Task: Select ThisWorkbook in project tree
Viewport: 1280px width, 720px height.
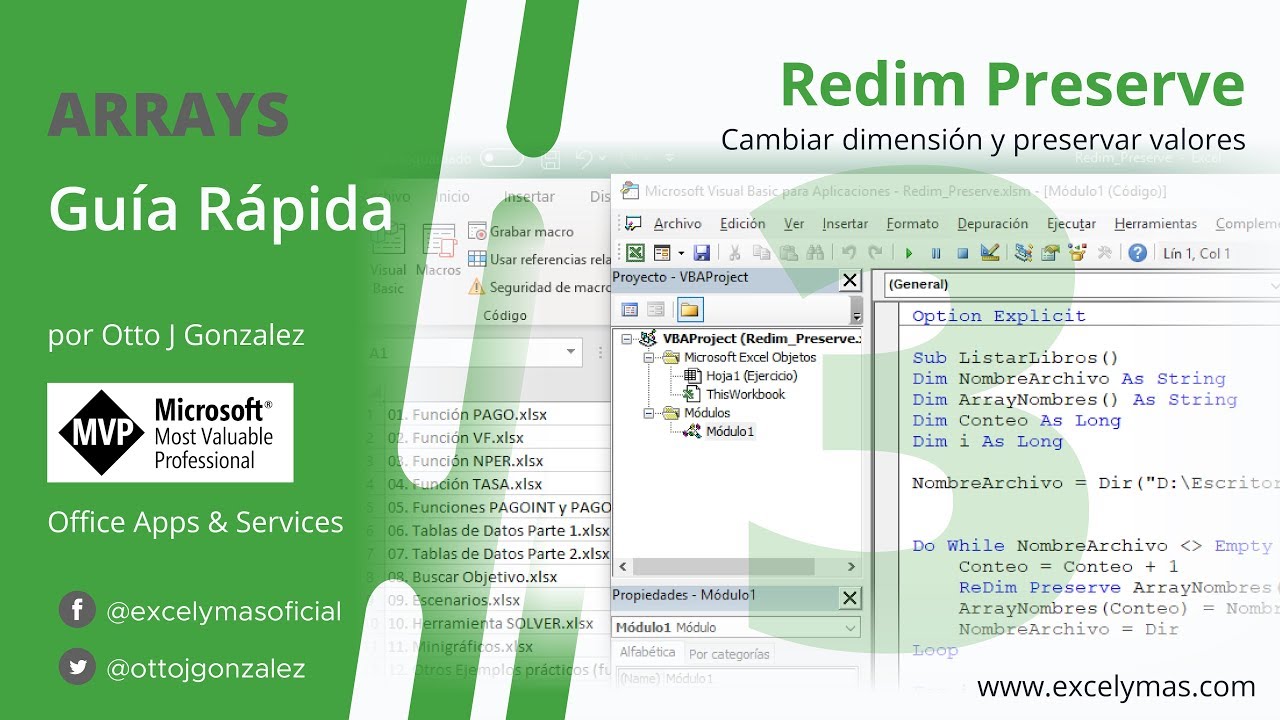Action: [735, 394]
